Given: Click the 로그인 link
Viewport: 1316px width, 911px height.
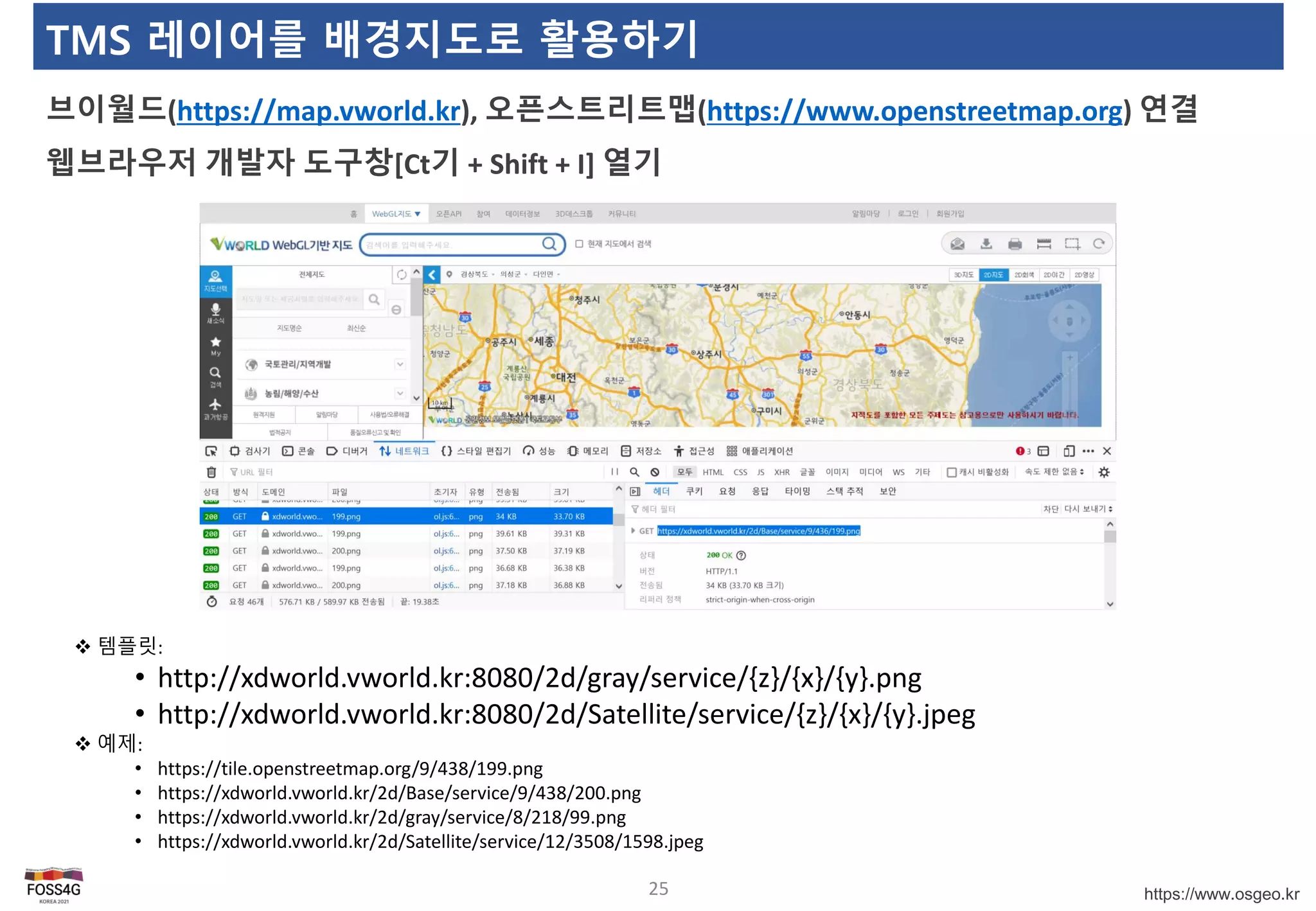Looking at the screenshot, I should [x=908, y=214].
